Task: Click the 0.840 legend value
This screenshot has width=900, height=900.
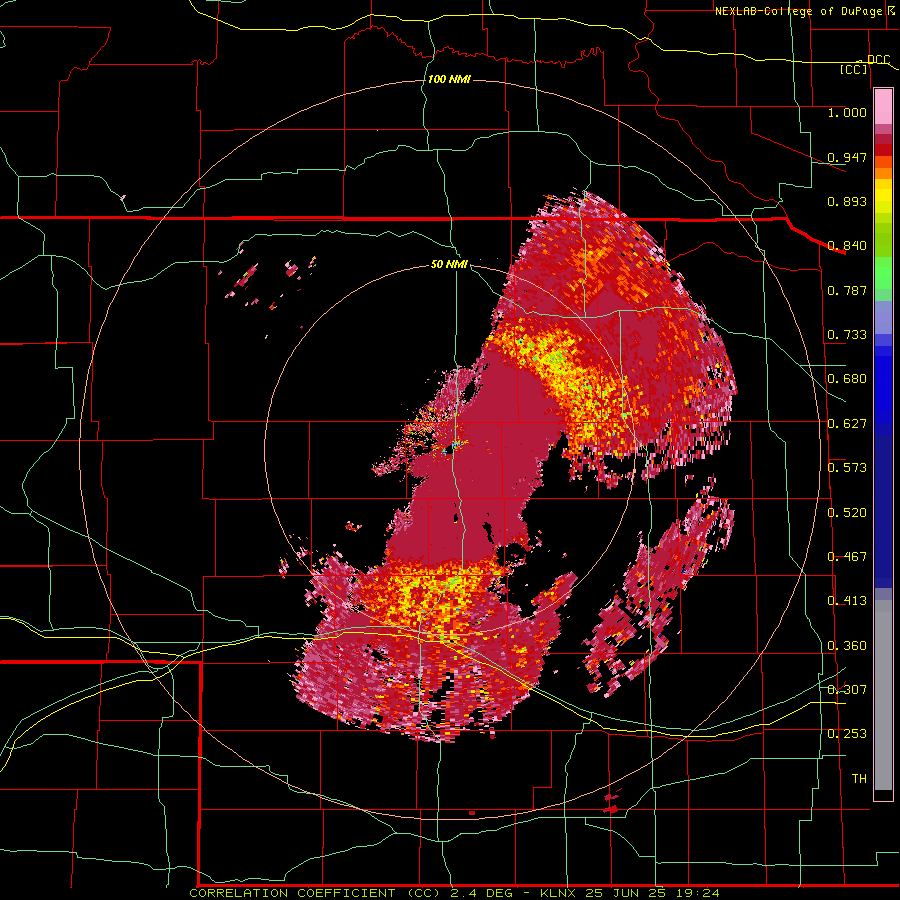Action: pyautogui.click(x=847, y=246)
